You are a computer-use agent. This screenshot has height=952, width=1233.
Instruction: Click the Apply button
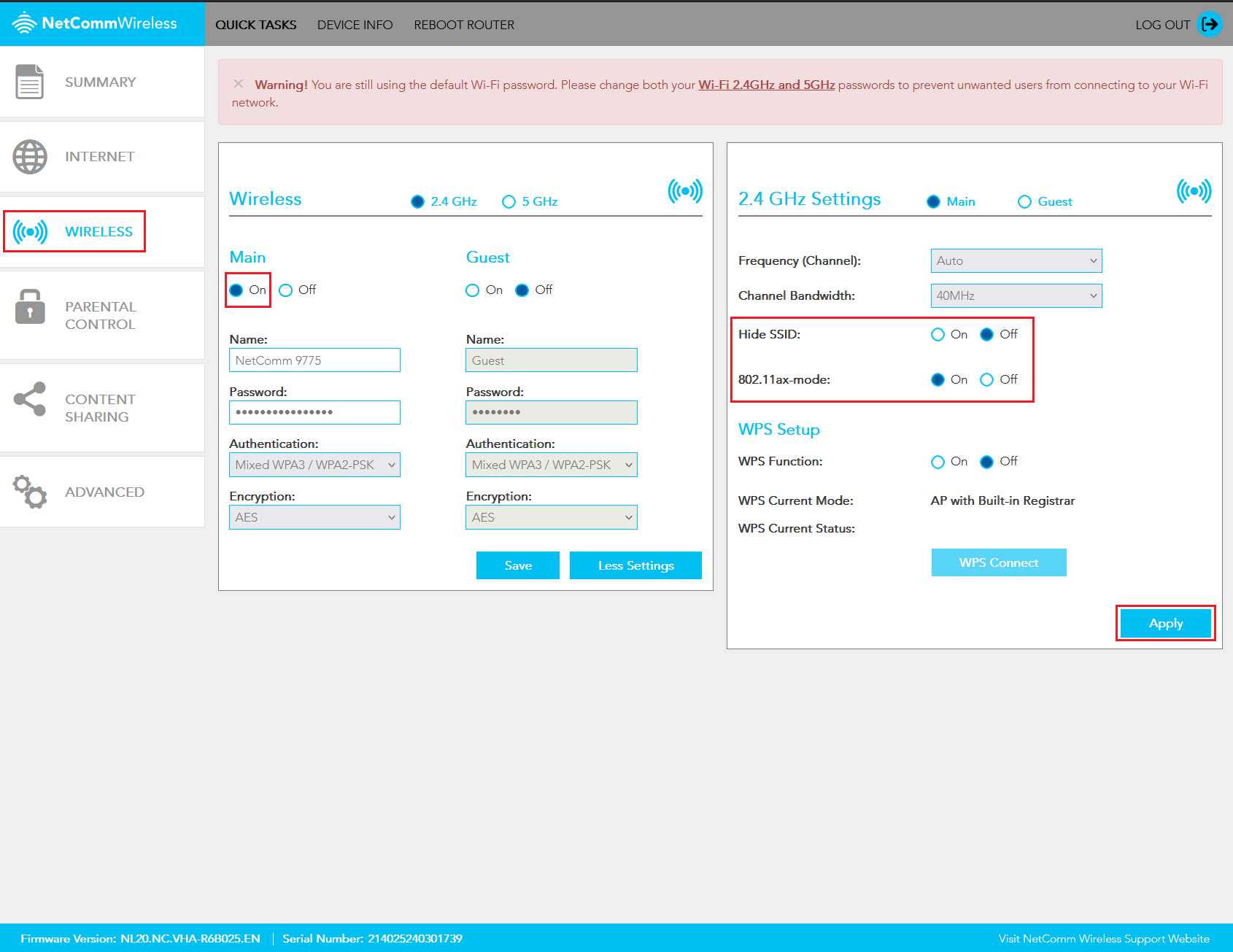1165,623
